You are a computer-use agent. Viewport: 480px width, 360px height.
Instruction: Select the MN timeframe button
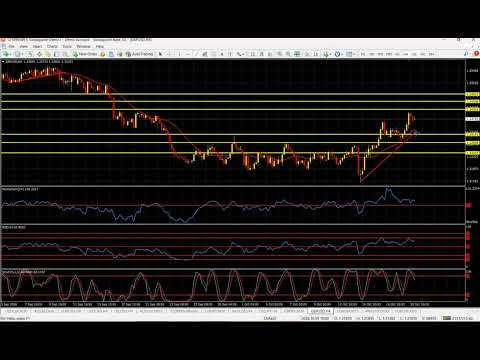pos(431,54)
